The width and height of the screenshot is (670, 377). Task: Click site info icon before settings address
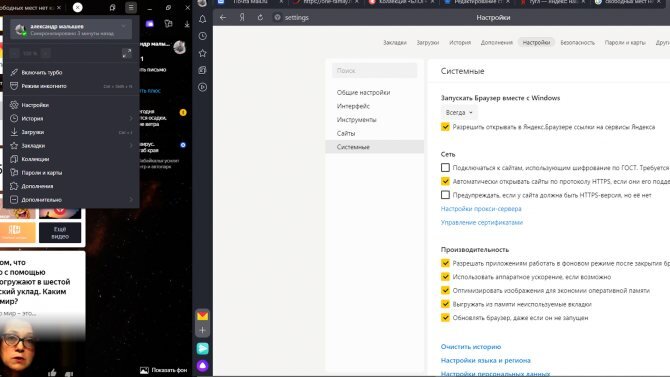(277, 18)
